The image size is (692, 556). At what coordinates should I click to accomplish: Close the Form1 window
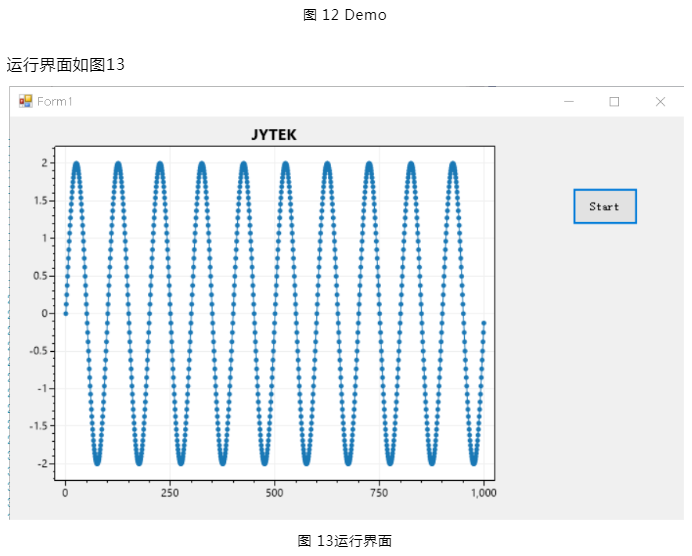point(660,101)
